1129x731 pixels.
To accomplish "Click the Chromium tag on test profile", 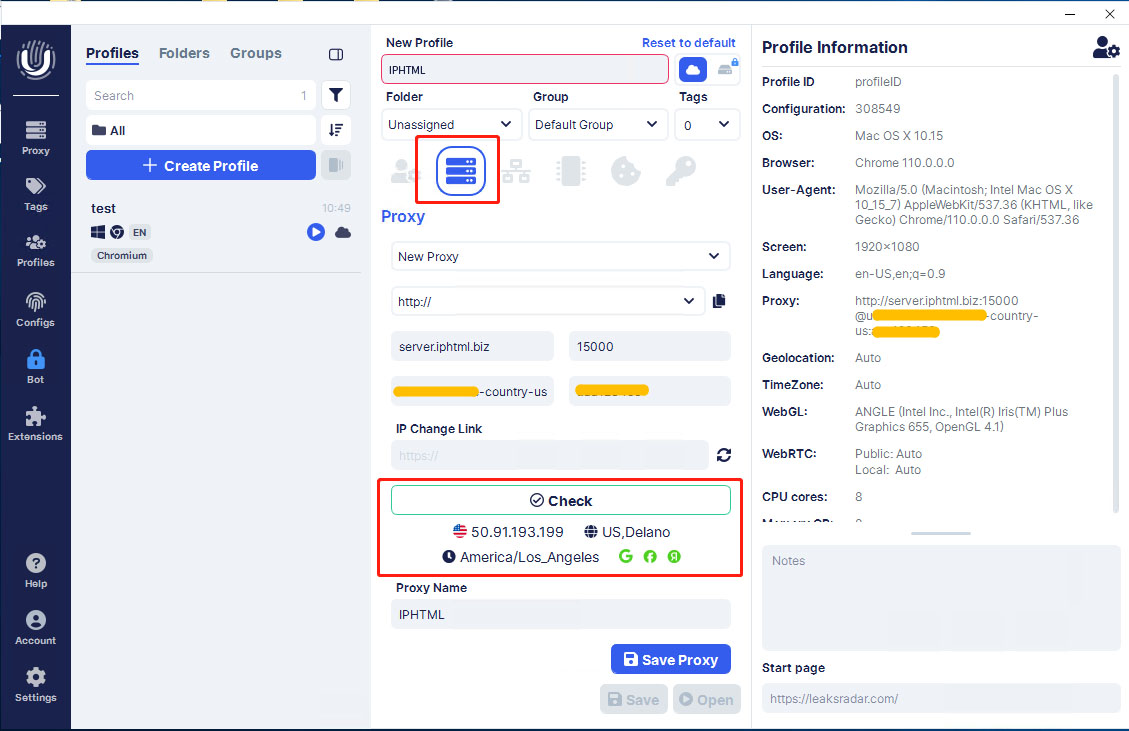I will pyautogui.click(x=122, y=256).
